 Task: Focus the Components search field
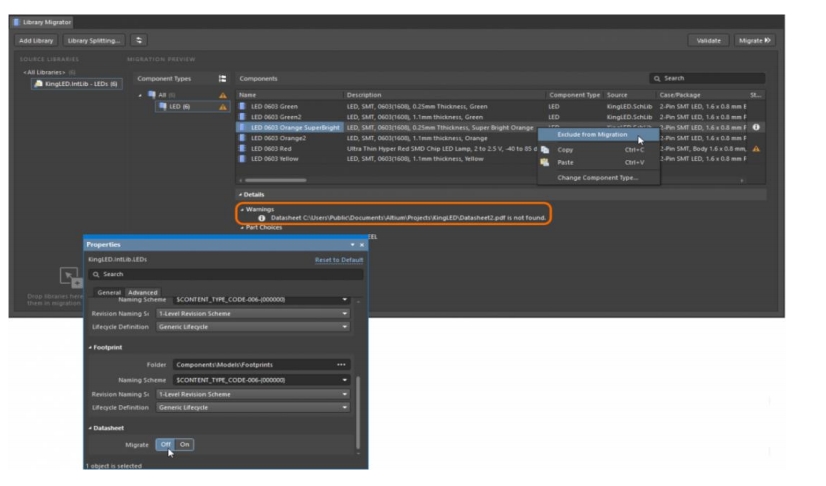click(707, 78)
